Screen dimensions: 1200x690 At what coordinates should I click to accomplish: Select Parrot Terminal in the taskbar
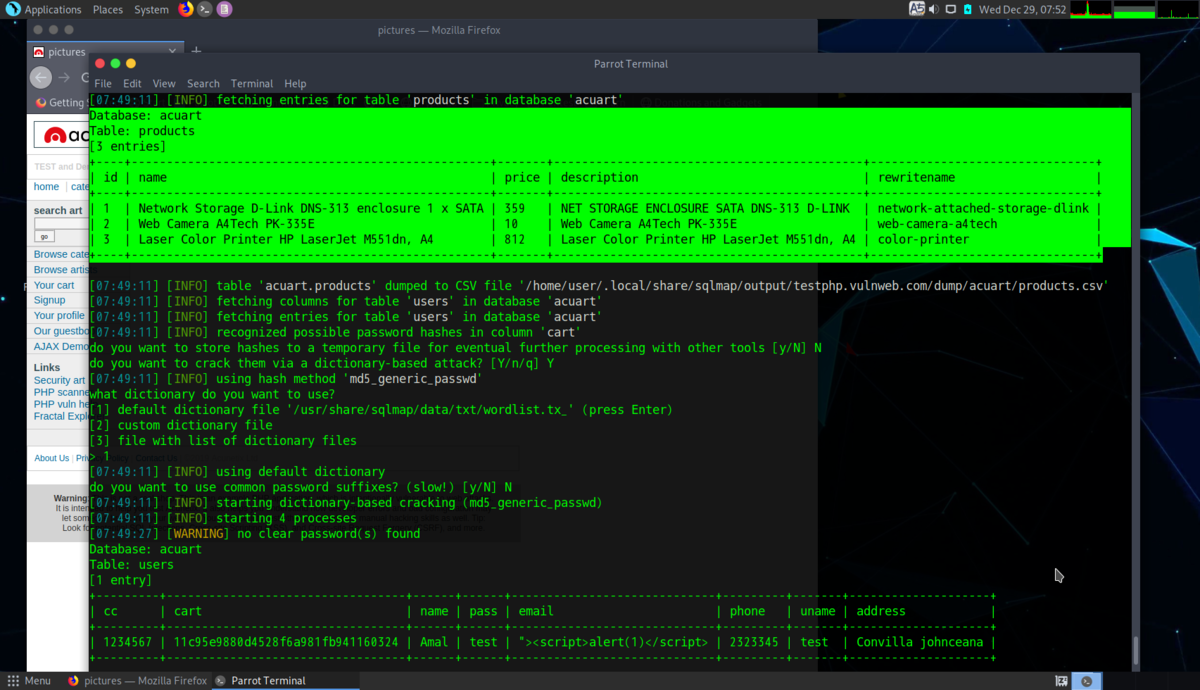260,681
